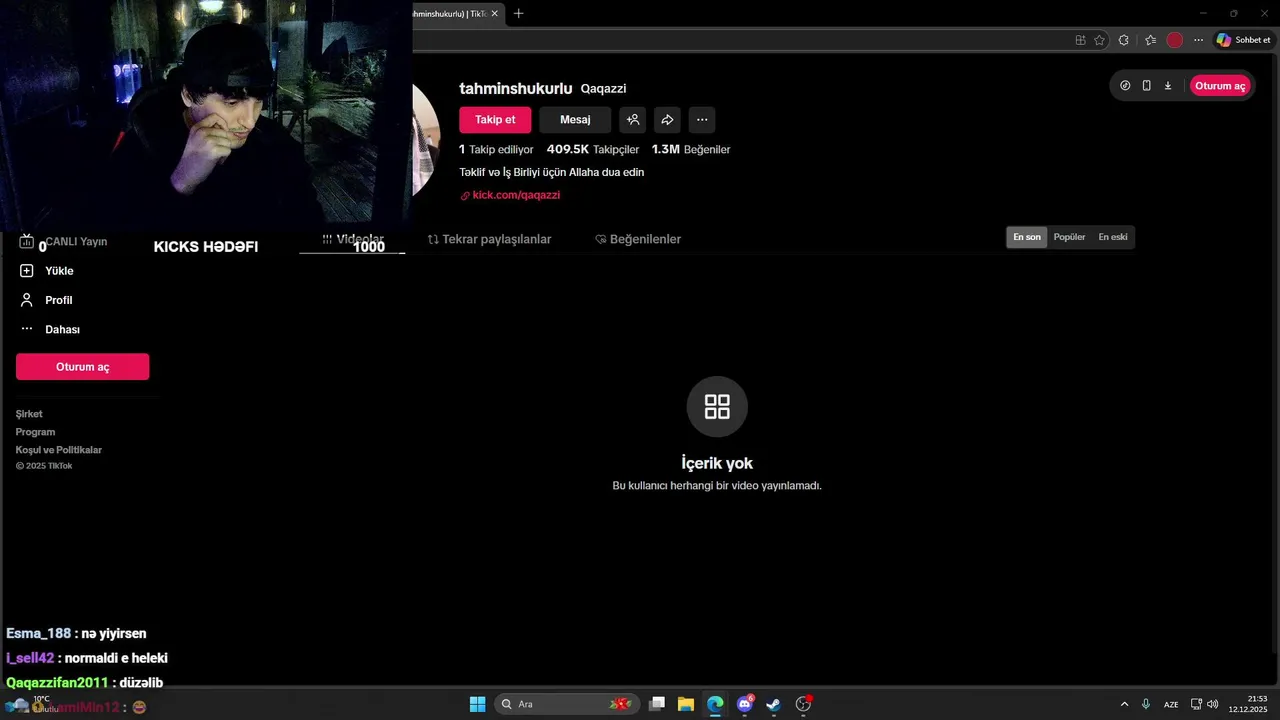Click the Mesaj button
This screenshot has width=1280, height=720.
coord(575,120)
